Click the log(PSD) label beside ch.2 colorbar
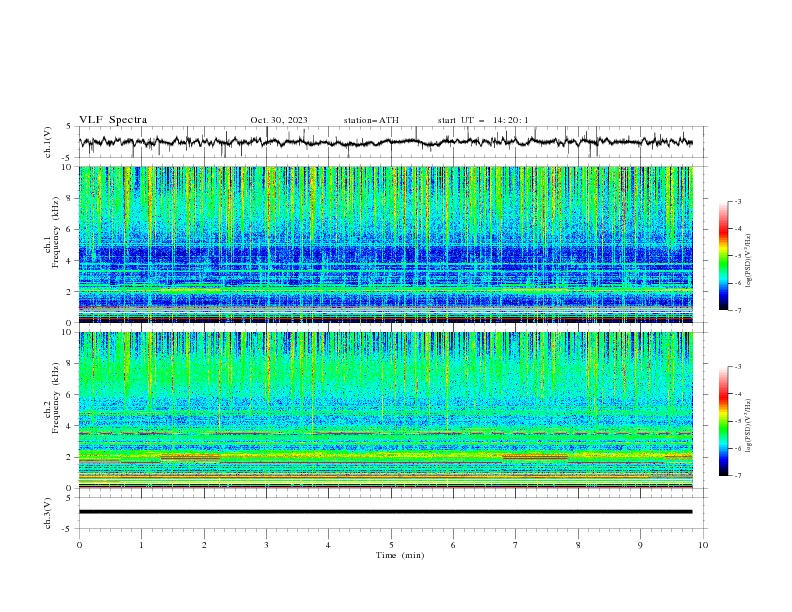The height and width of the screenshot is (612, 792). point(748,426)
